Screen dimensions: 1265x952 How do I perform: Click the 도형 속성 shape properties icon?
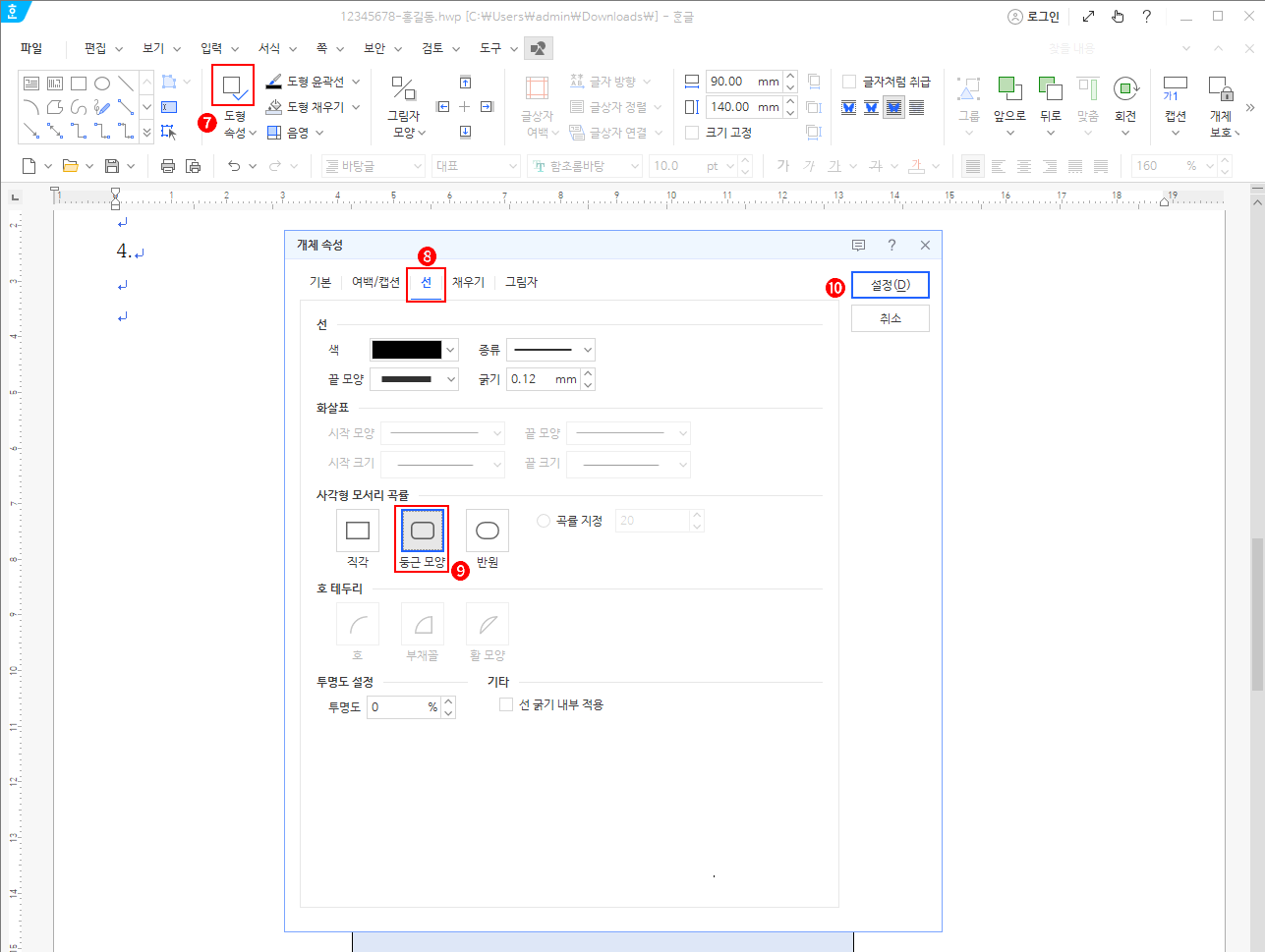click(x=233, y=87)
